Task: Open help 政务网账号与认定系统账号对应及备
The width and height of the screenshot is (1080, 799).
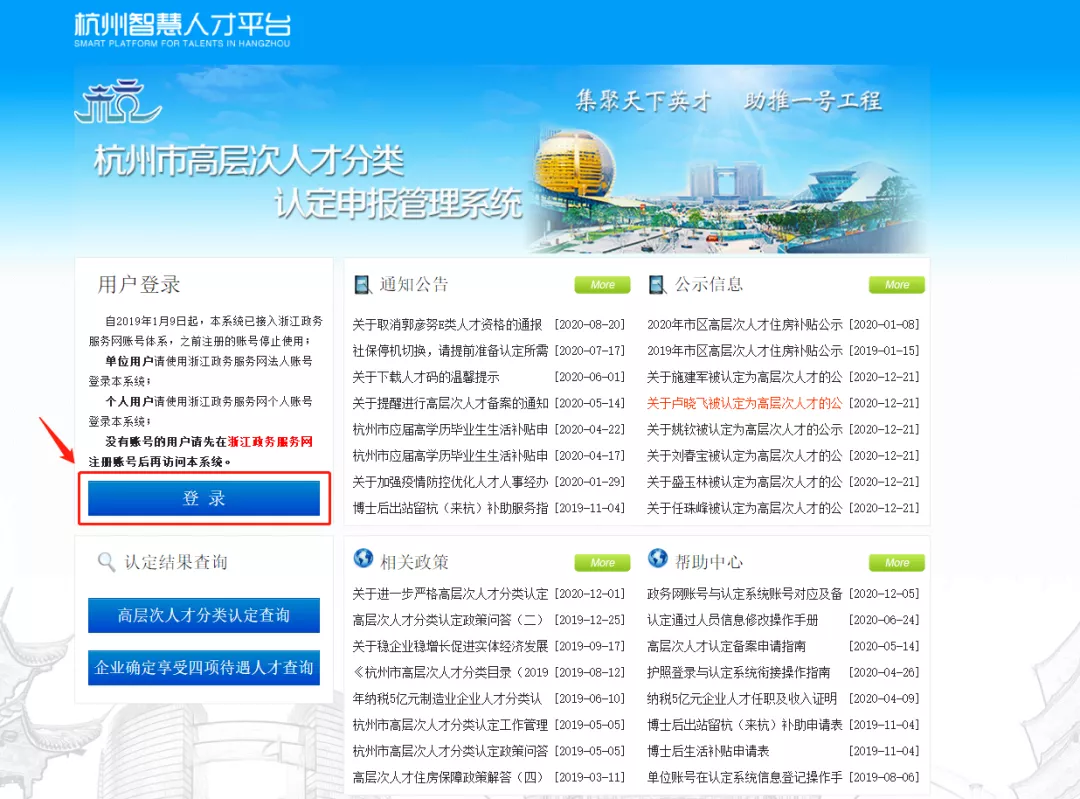Action: pos(745,594)
